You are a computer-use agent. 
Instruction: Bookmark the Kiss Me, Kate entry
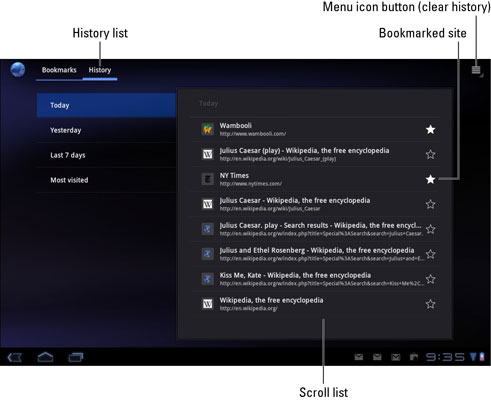click(x=431, y=279)
